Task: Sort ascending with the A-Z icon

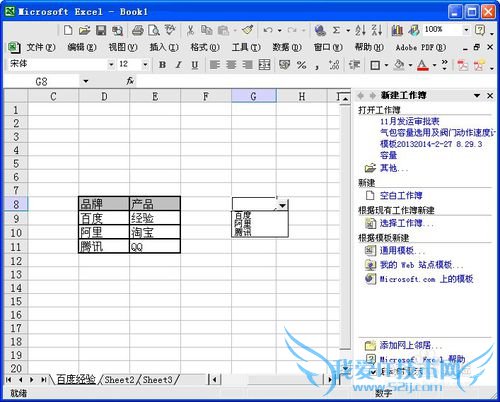Action: click(360, 30)
